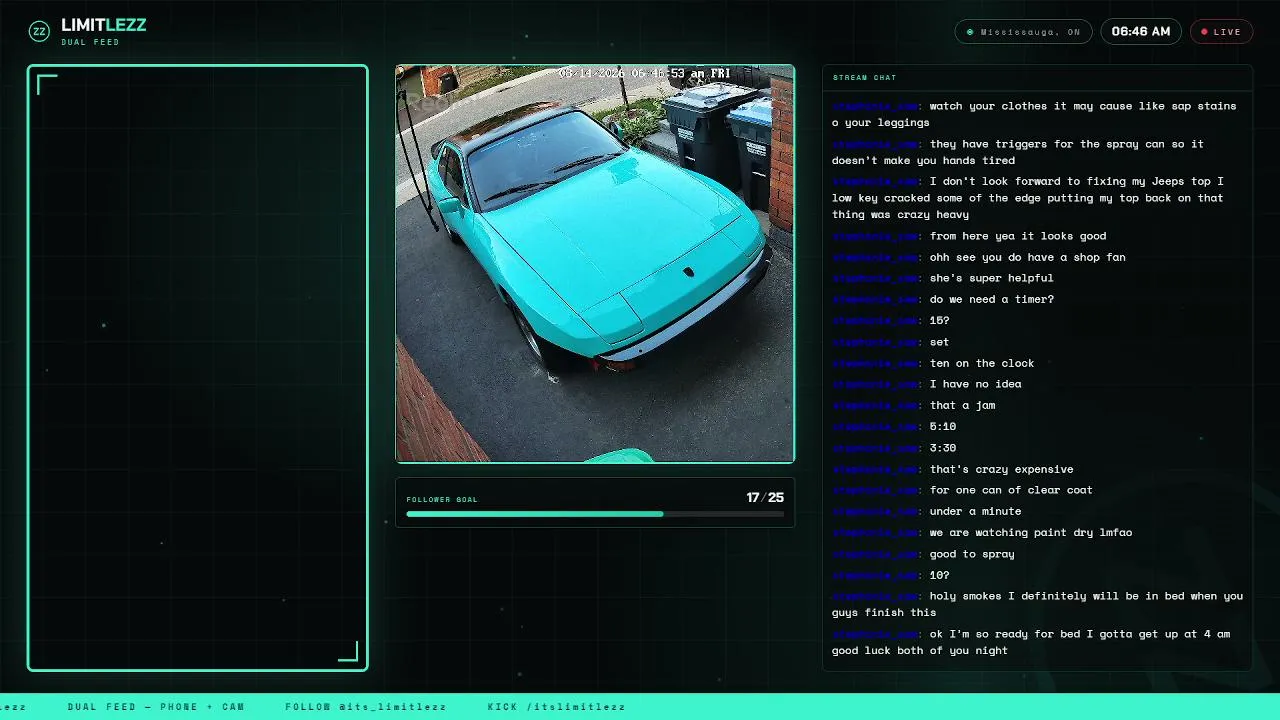Click the chat message about sap stains

tap(1037, 114)
